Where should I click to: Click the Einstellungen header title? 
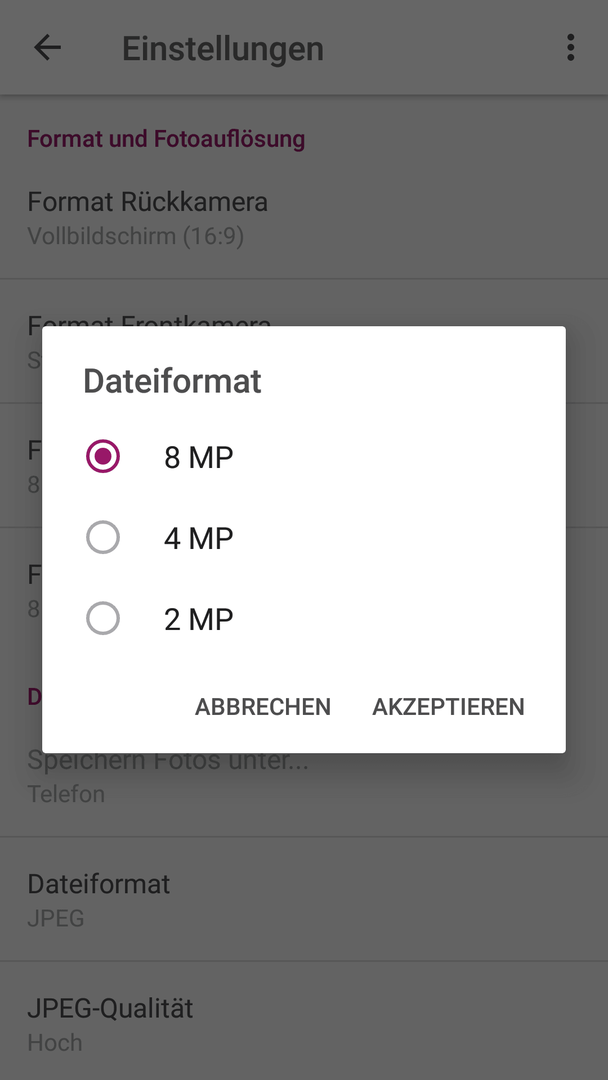coord(222,49)
